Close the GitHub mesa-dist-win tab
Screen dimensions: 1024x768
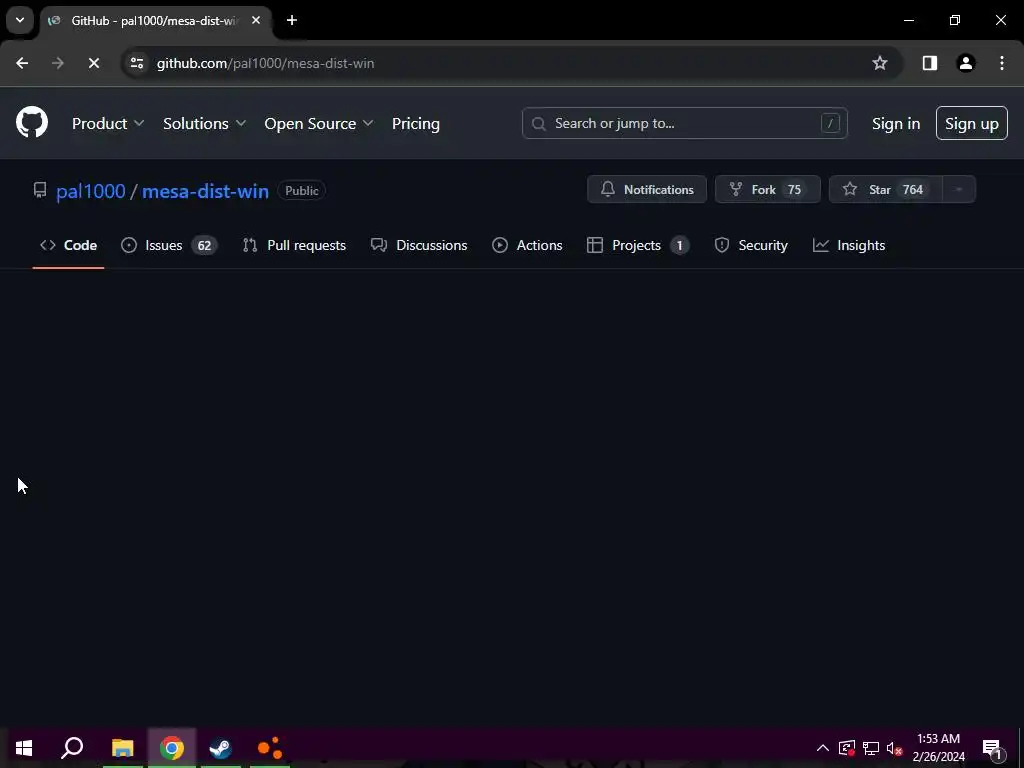pyautogui.click(x=256, y=20)
